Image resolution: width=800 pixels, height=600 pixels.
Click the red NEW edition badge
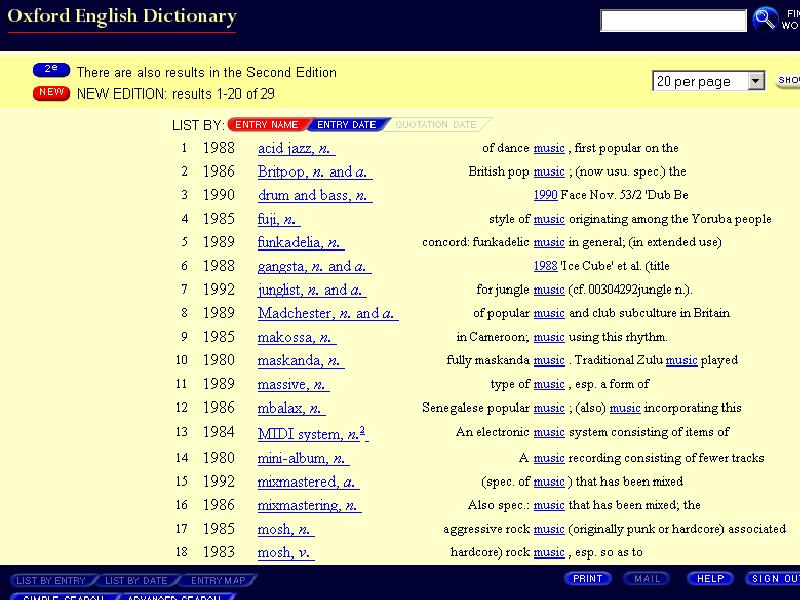51,93
